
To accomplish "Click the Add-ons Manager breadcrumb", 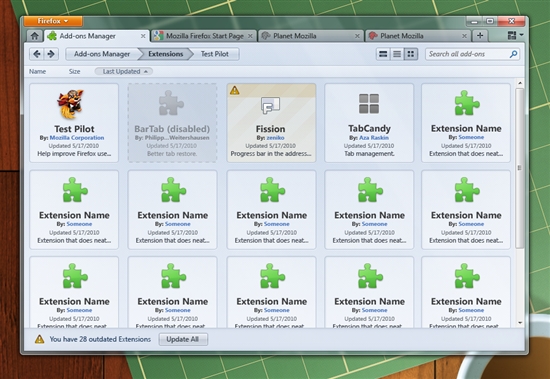I will (102, 54).
